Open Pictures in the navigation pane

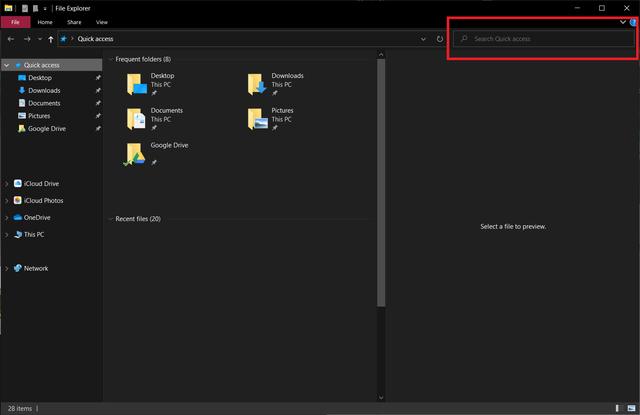(39, 116)
